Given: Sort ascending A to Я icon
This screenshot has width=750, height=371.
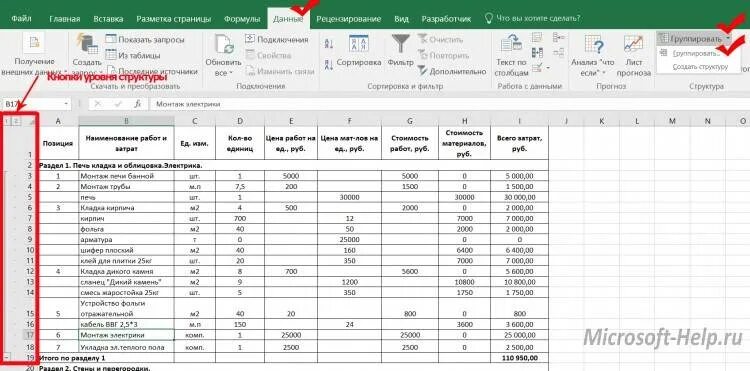Looking at the screenshot, I should [x=329, y=44].
